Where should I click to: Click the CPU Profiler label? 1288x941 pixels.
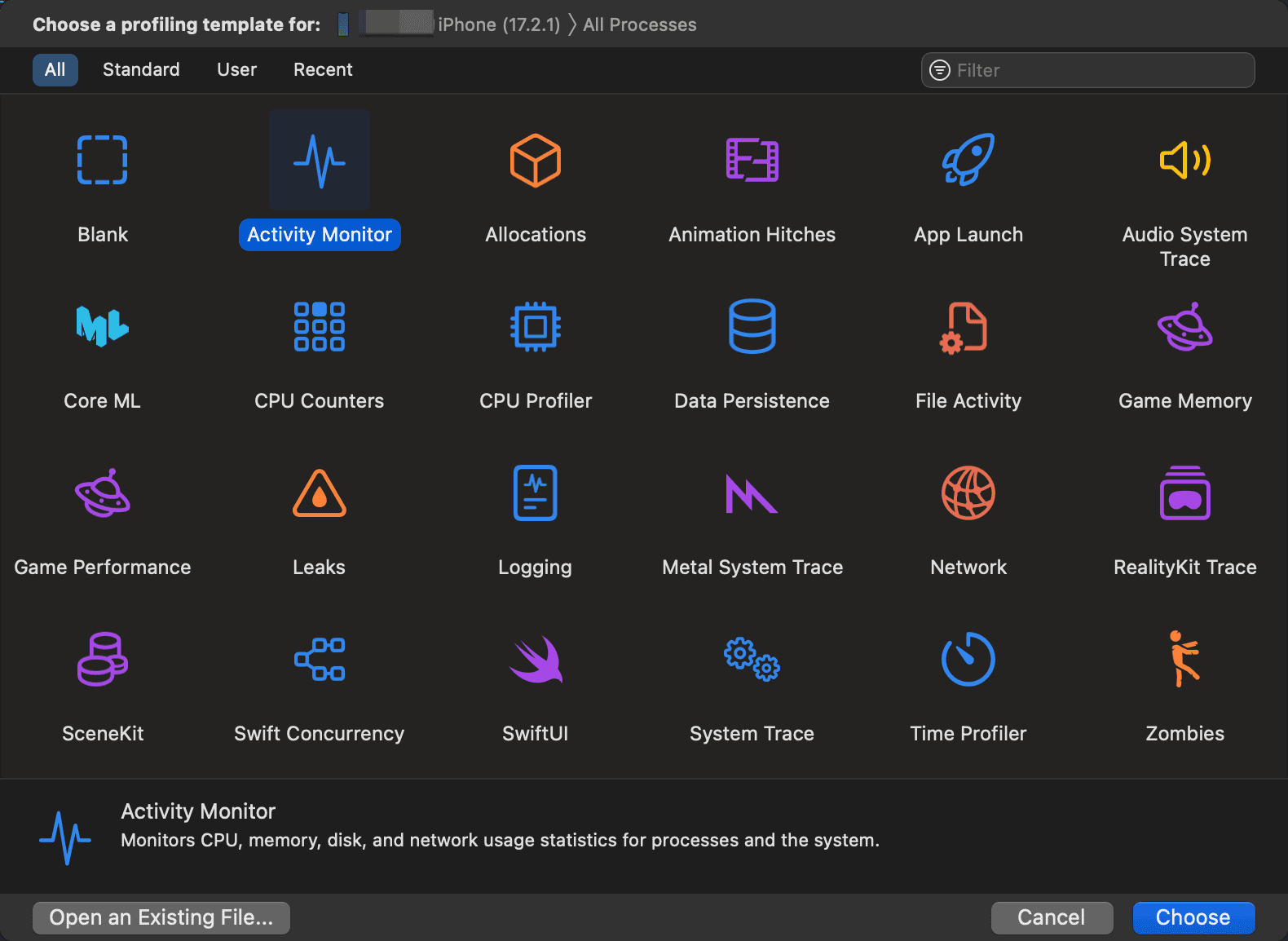point(536,401)
